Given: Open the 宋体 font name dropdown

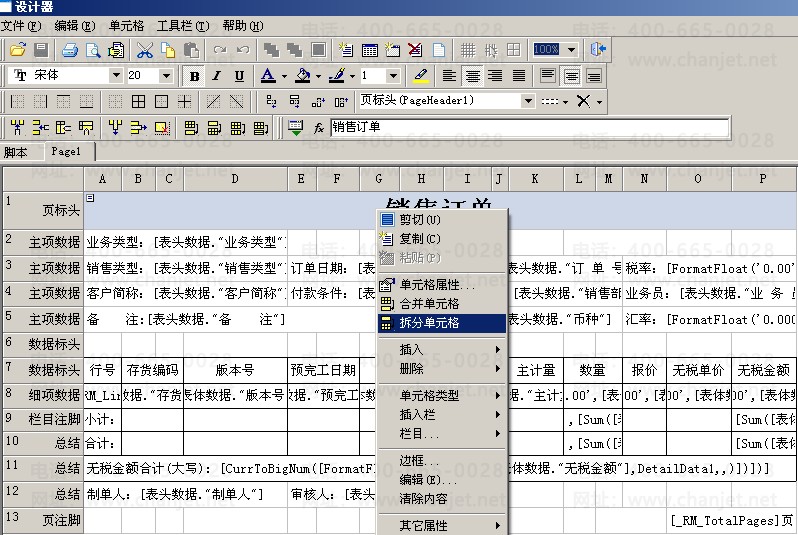Looking at the screenshot, I should (117, 75).
